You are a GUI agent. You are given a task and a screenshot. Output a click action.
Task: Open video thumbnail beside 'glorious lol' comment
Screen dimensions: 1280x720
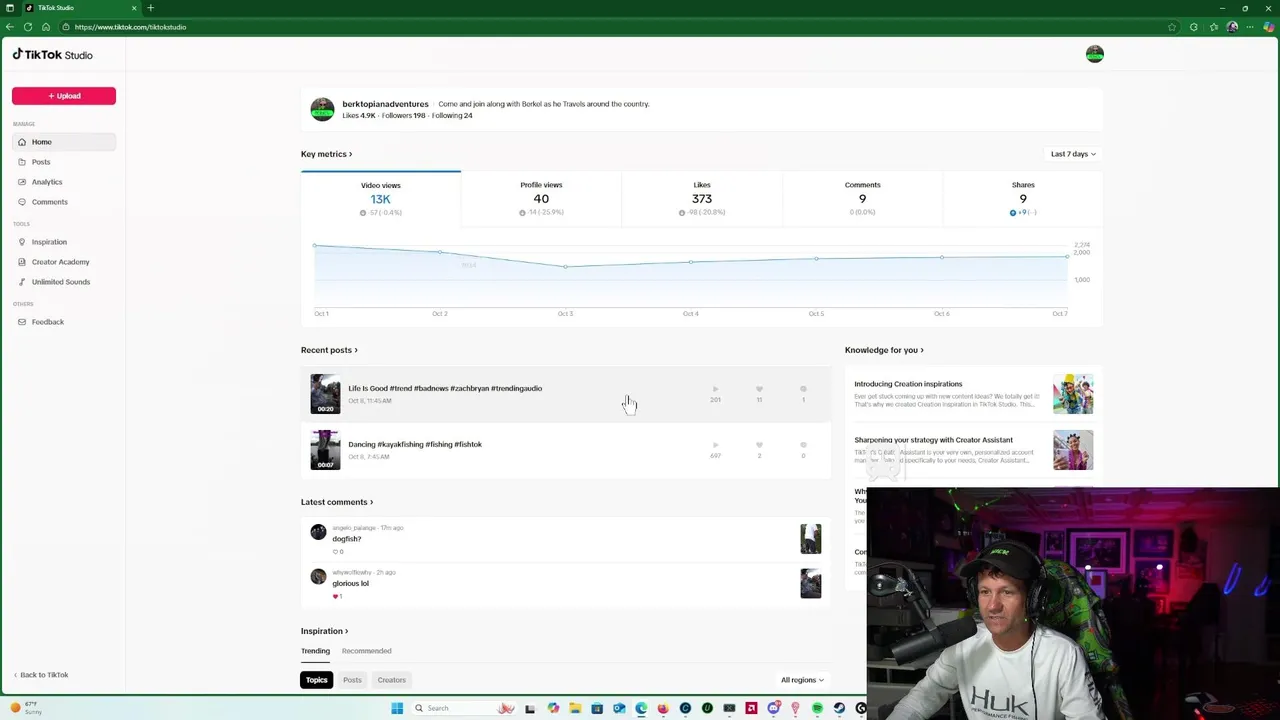[811, 583]
